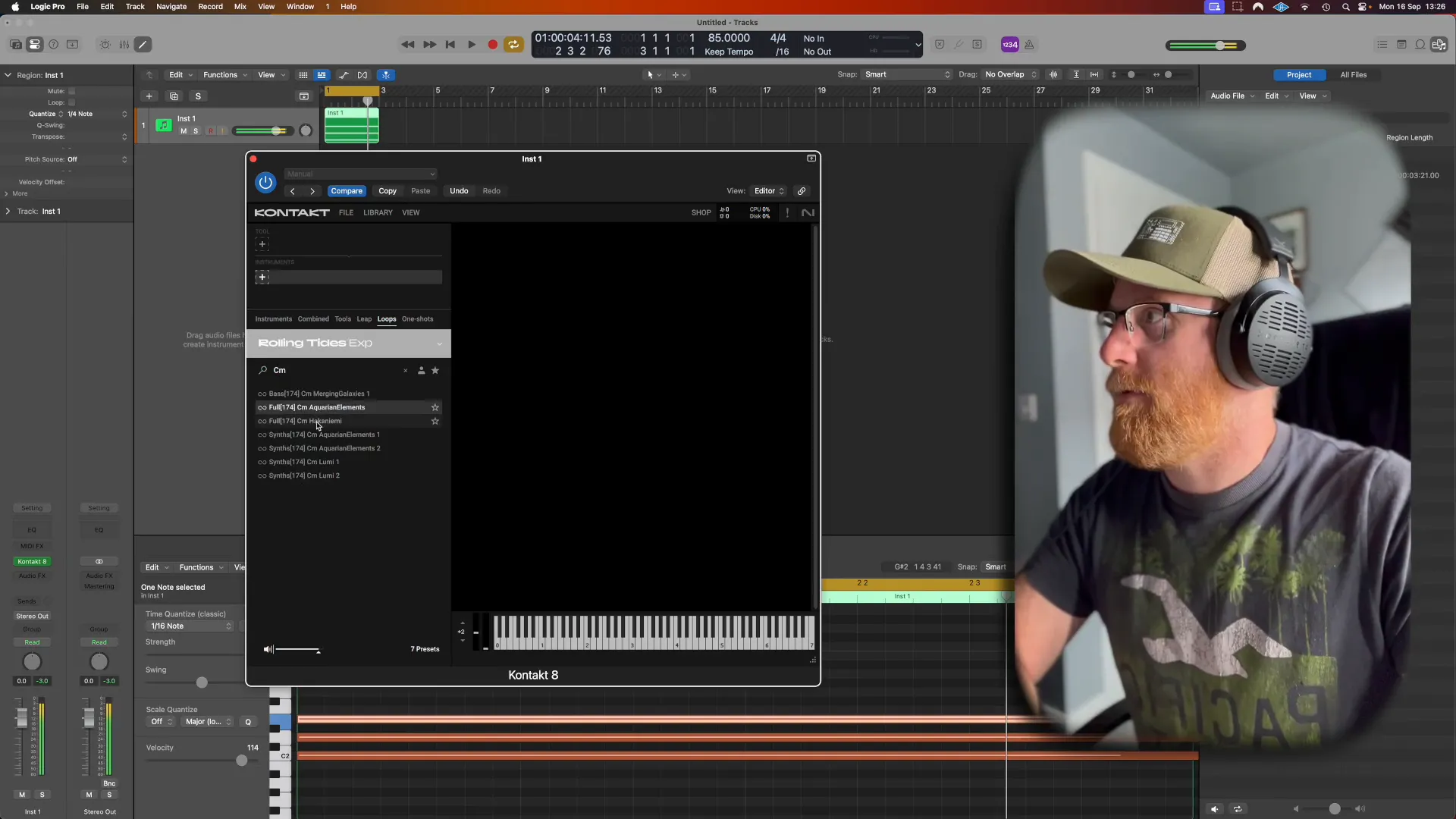The height and width of the screenshot is (819, 1456).
Task: Favorite the Full[174] Cm AquarianElements loop
Action: [x=435, y=407]
